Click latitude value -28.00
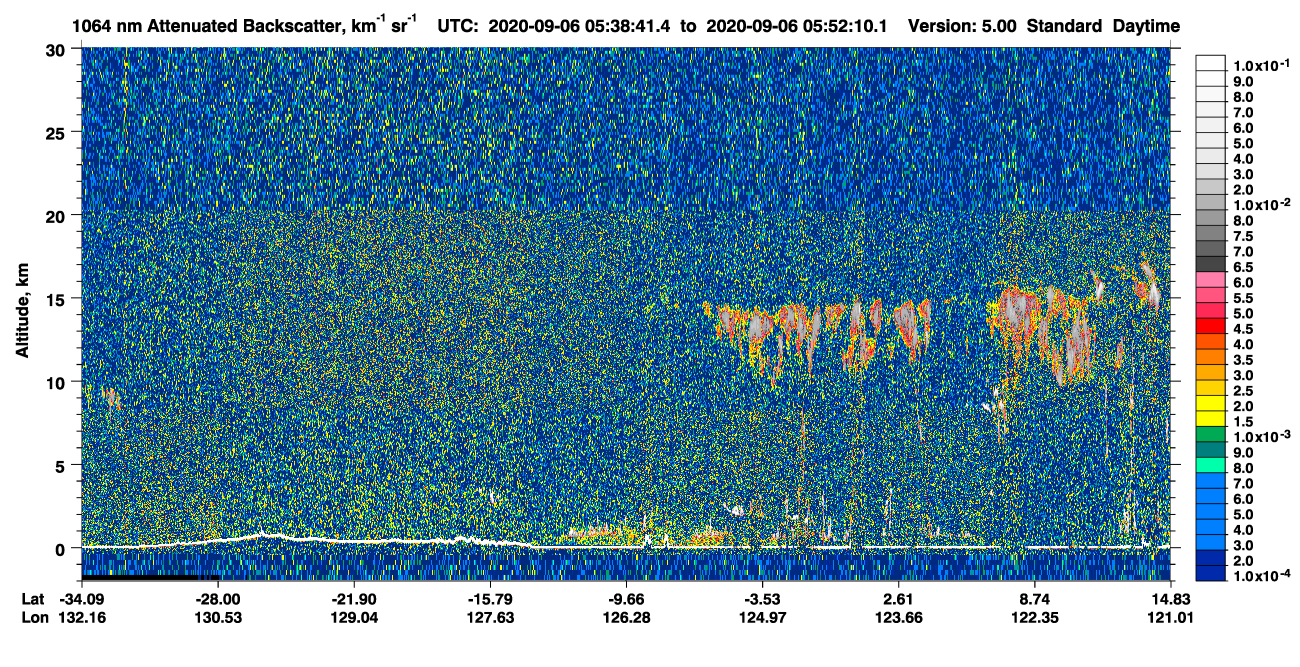The height and width of the screenshot is (667, 1300). pos(218,598)
